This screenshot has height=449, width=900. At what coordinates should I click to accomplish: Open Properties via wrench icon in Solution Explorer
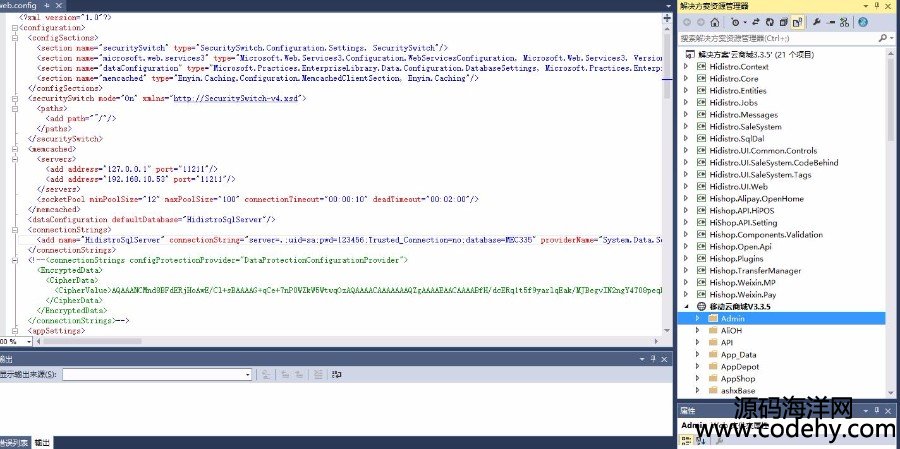coord(816,22)
